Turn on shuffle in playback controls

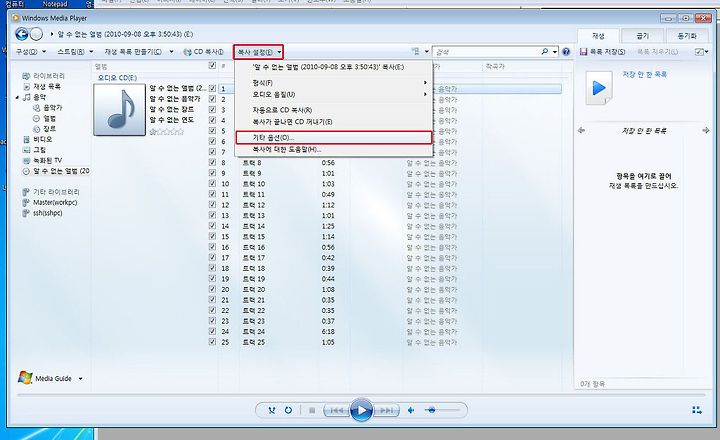click(272, 410)
